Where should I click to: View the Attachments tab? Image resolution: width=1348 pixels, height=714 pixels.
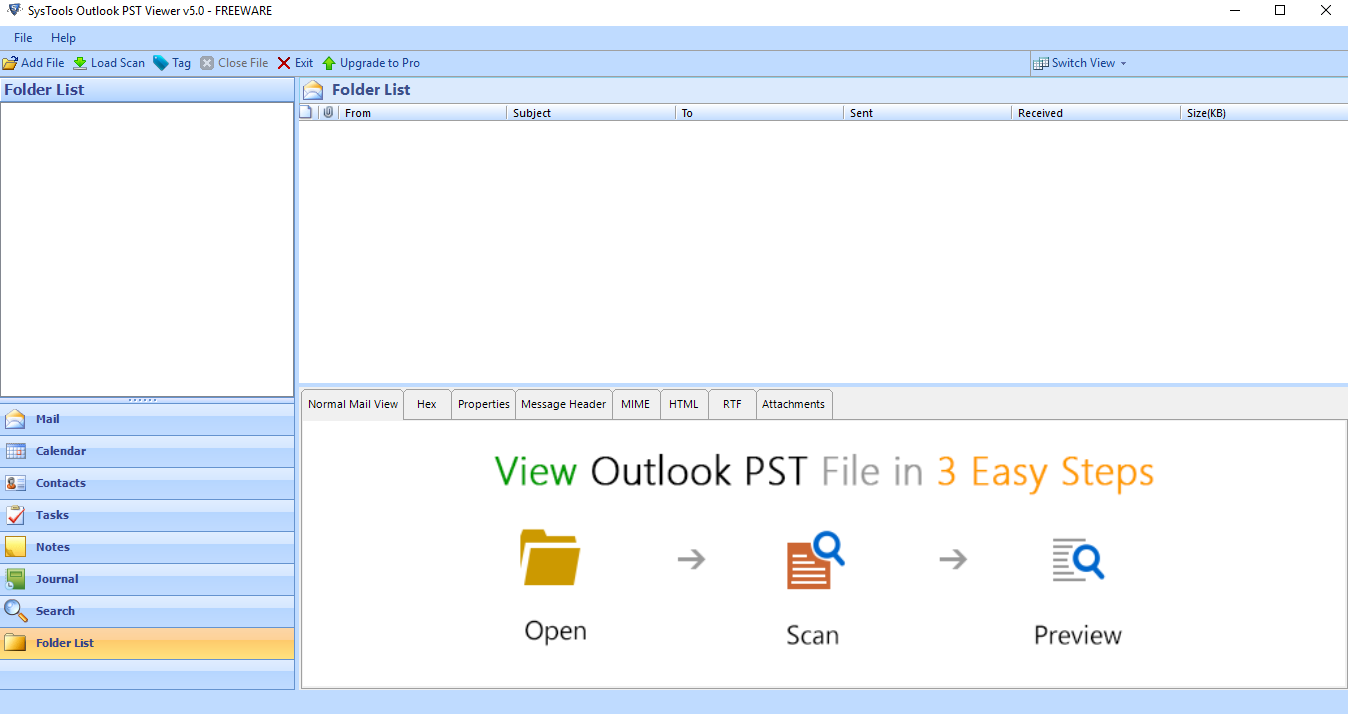(794, 404)
